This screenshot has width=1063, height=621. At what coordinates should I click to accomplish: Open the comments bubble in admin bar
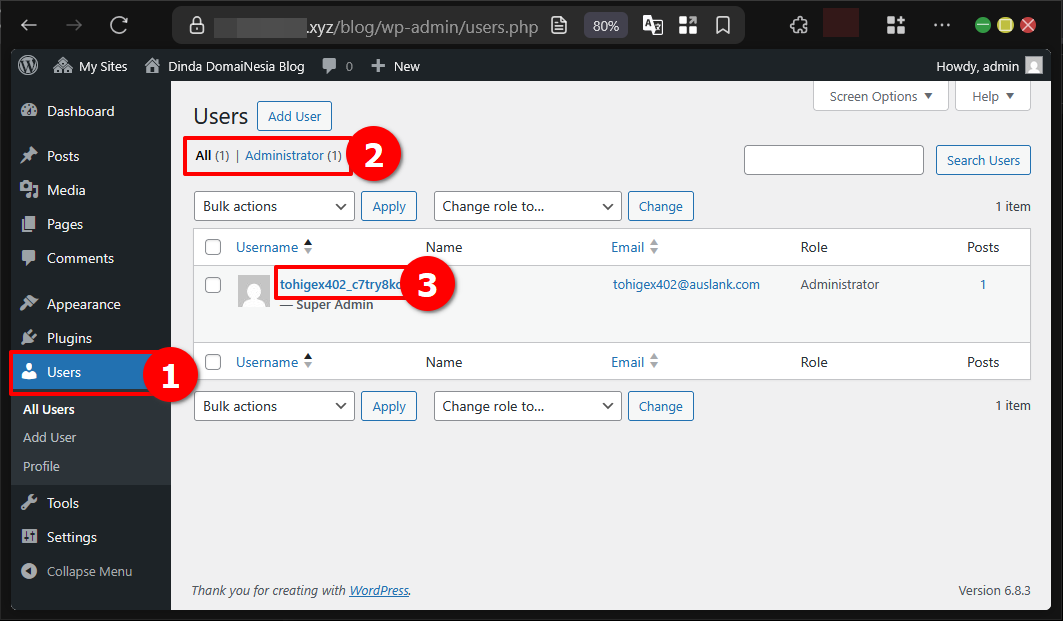(330, 66)
